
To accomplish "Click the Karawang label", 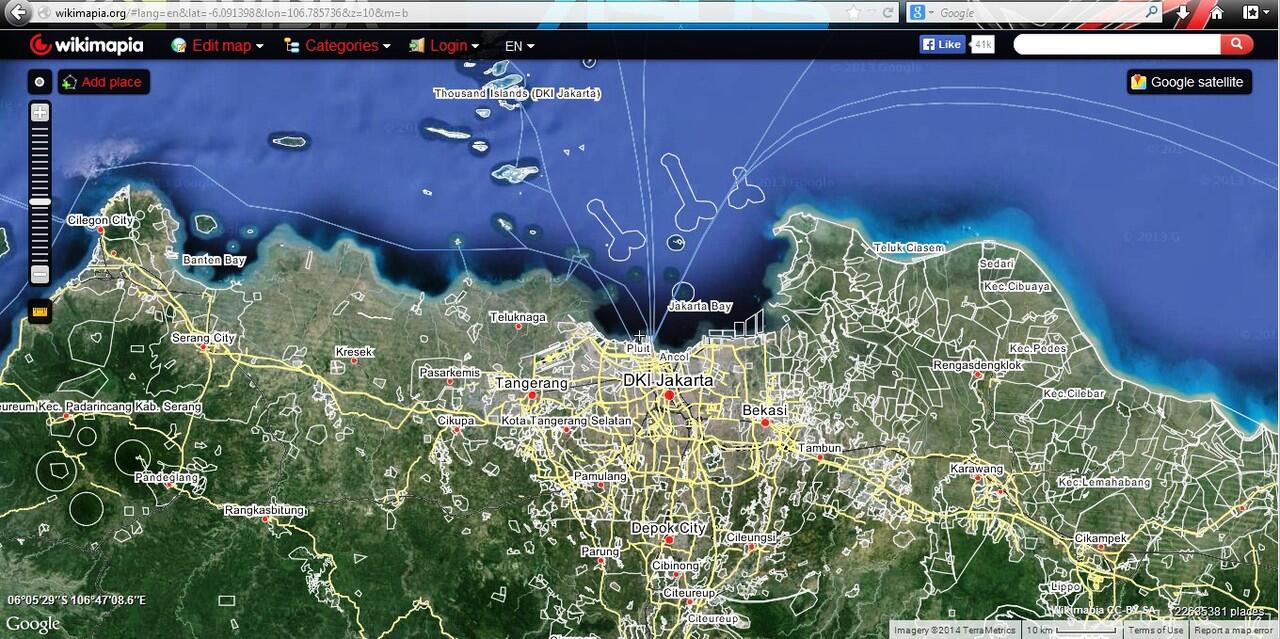I will pyautogui.click(x=976, y=469).
